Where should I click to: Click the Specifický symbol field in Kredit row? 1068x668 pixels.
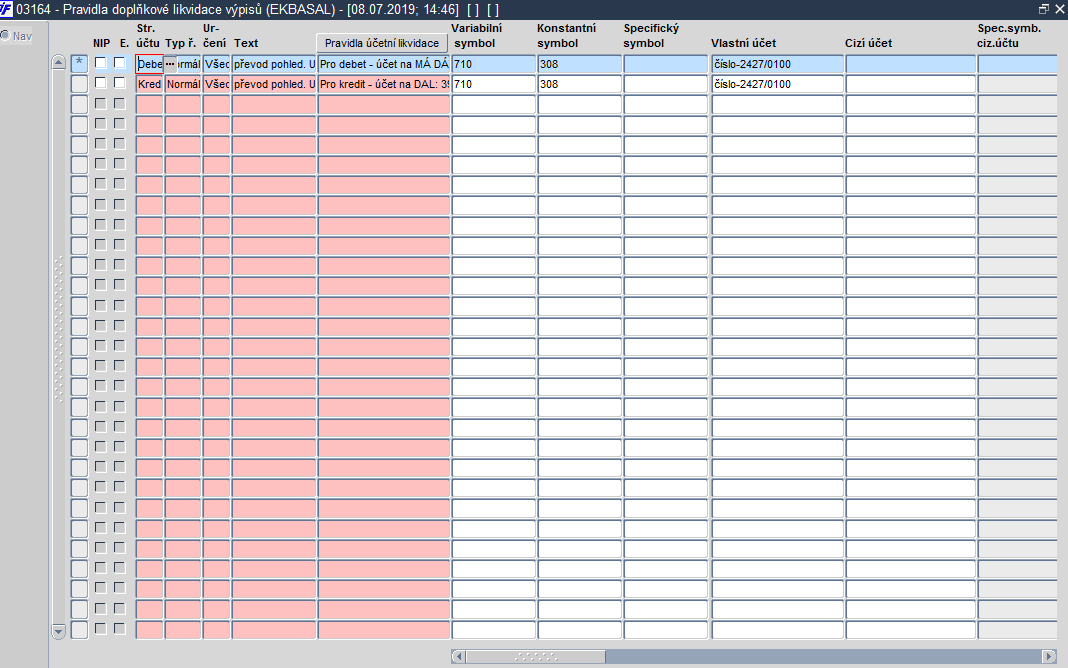point(666,84)
